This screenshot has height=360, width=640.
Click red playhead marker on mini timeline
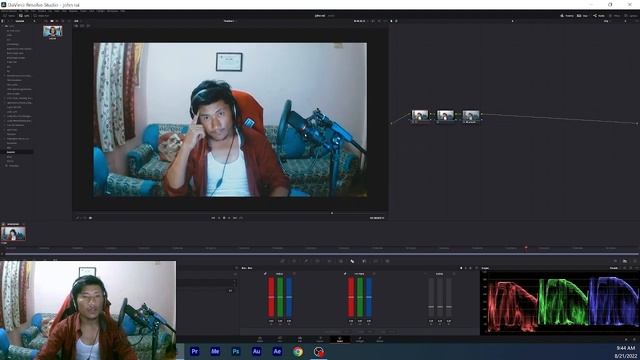point(526,247)
